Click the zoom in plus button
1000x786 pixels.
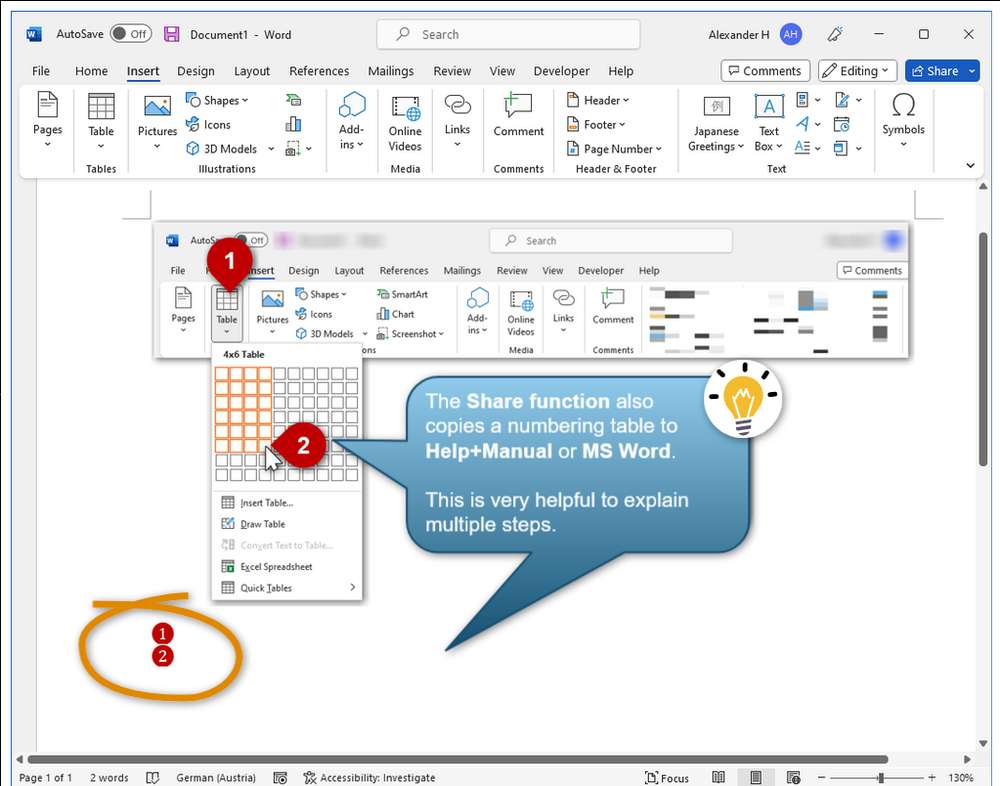click(x=932, y=778)
